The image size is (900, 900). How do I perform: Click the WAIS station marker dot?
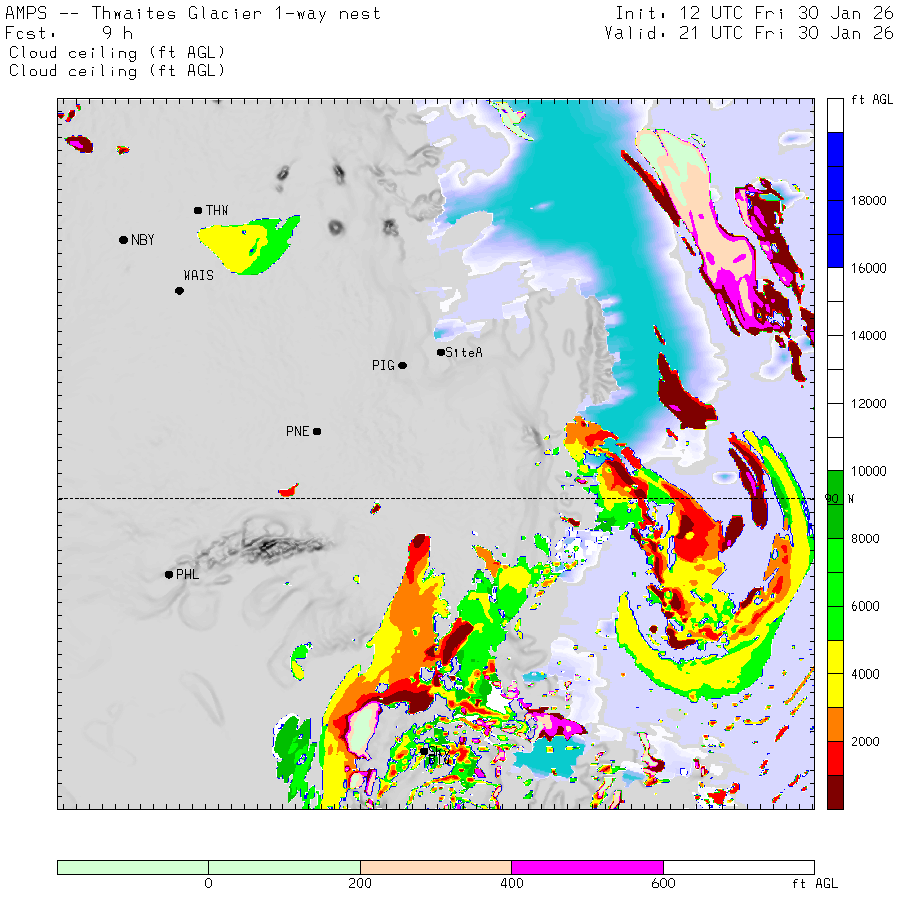pyautogui.click(x=179, y=291)
